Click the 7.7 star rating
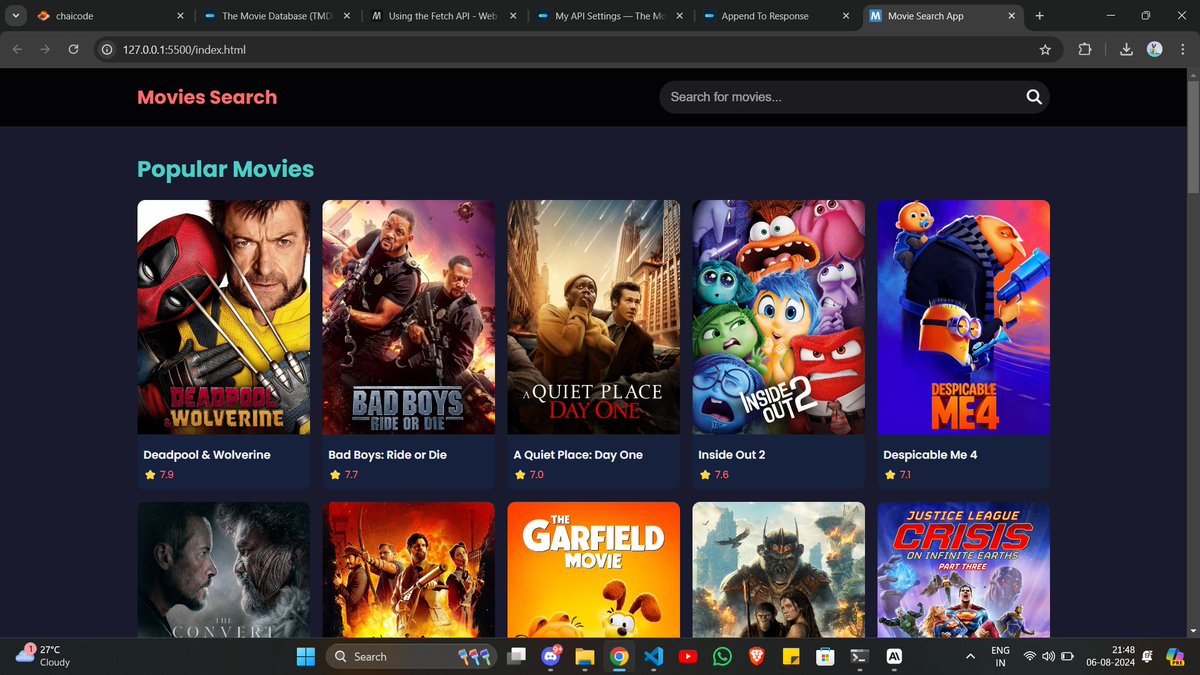The image size is (1200, 675). tap(344, 475)
